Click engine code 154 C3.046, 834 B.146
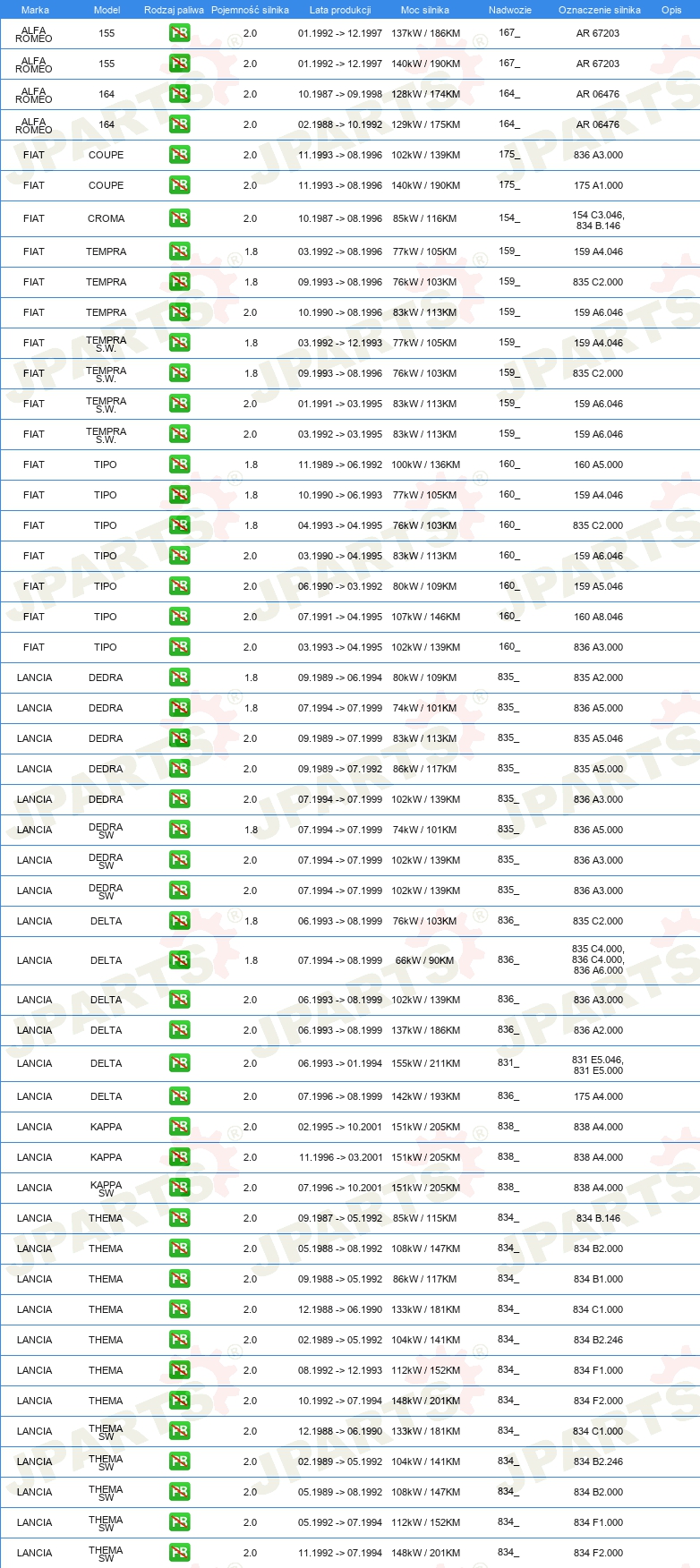 point(598,220)
